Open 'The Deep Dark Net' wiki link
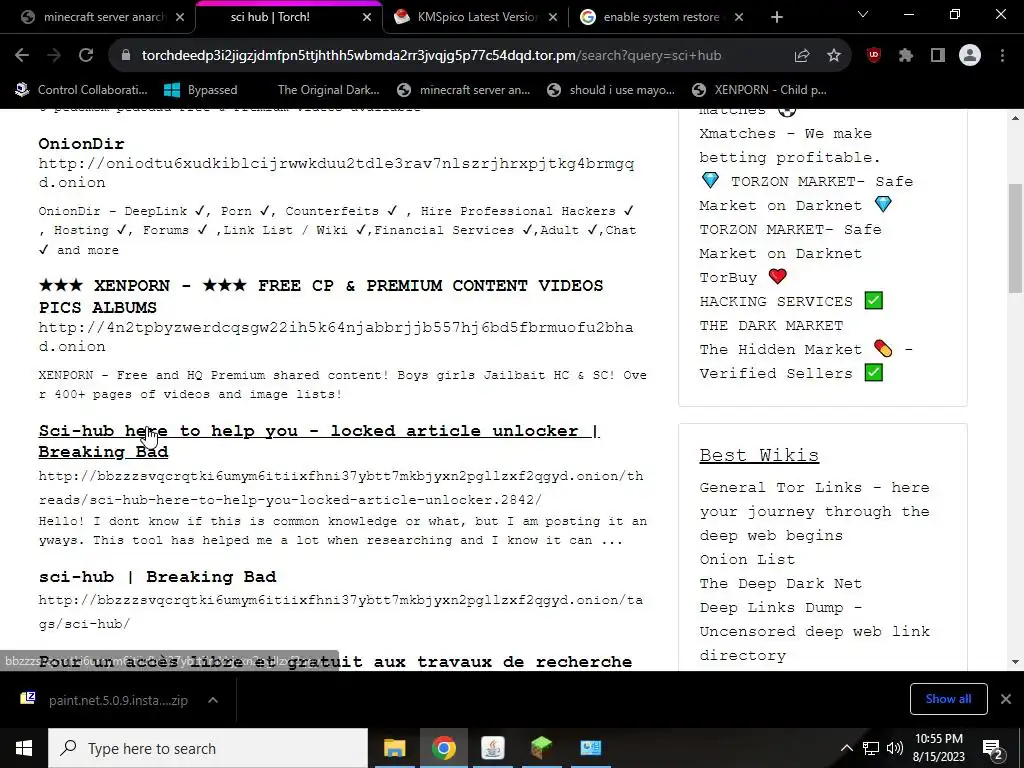1024x768 pixels. click(x=780, y=584)
